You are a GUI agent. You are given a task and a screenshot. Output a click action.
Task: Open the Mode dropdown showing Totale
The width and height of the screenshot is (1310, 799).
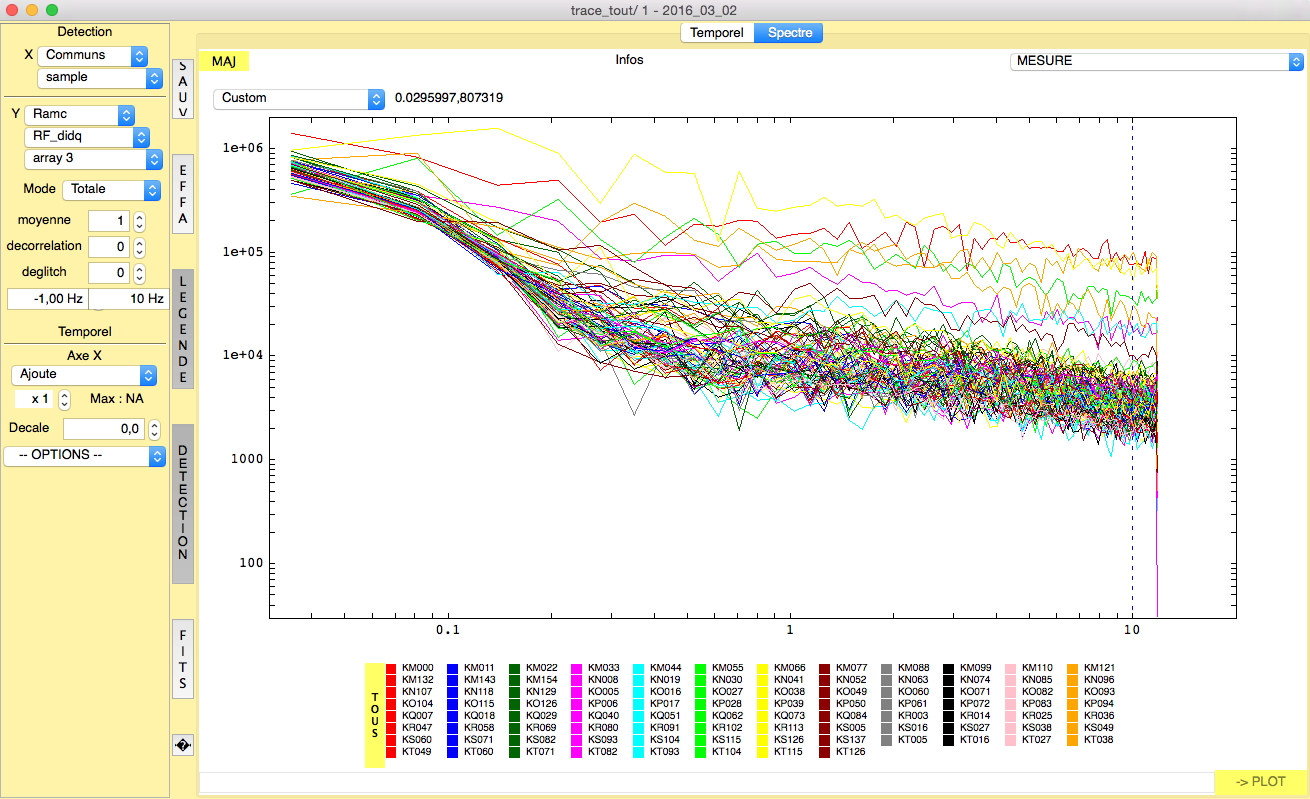[x=111, y=189]
